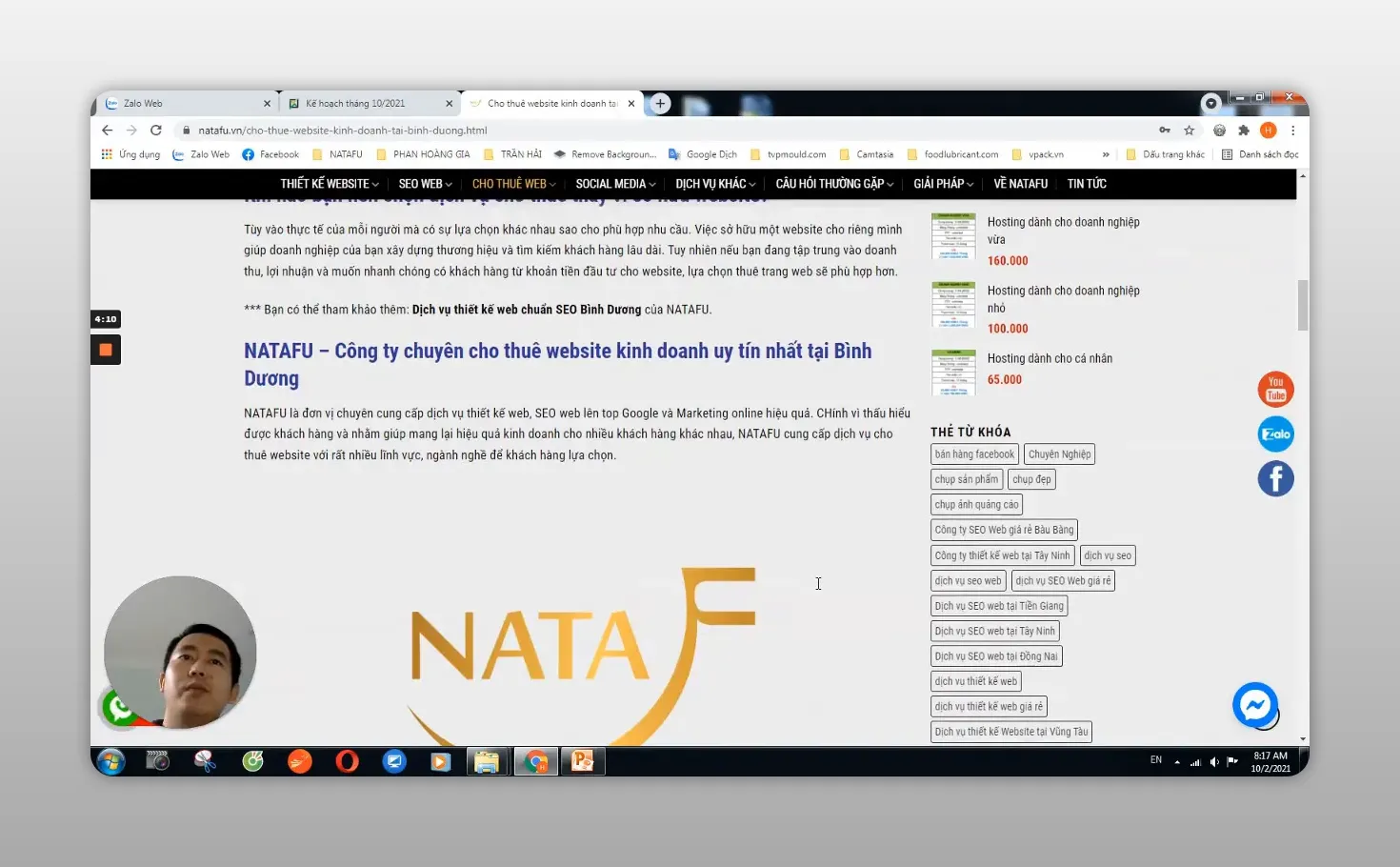This screenshot has width=1400, height=867.
Task: Open the Camtasia bookmark folder
Action: (x=866, y=154)
